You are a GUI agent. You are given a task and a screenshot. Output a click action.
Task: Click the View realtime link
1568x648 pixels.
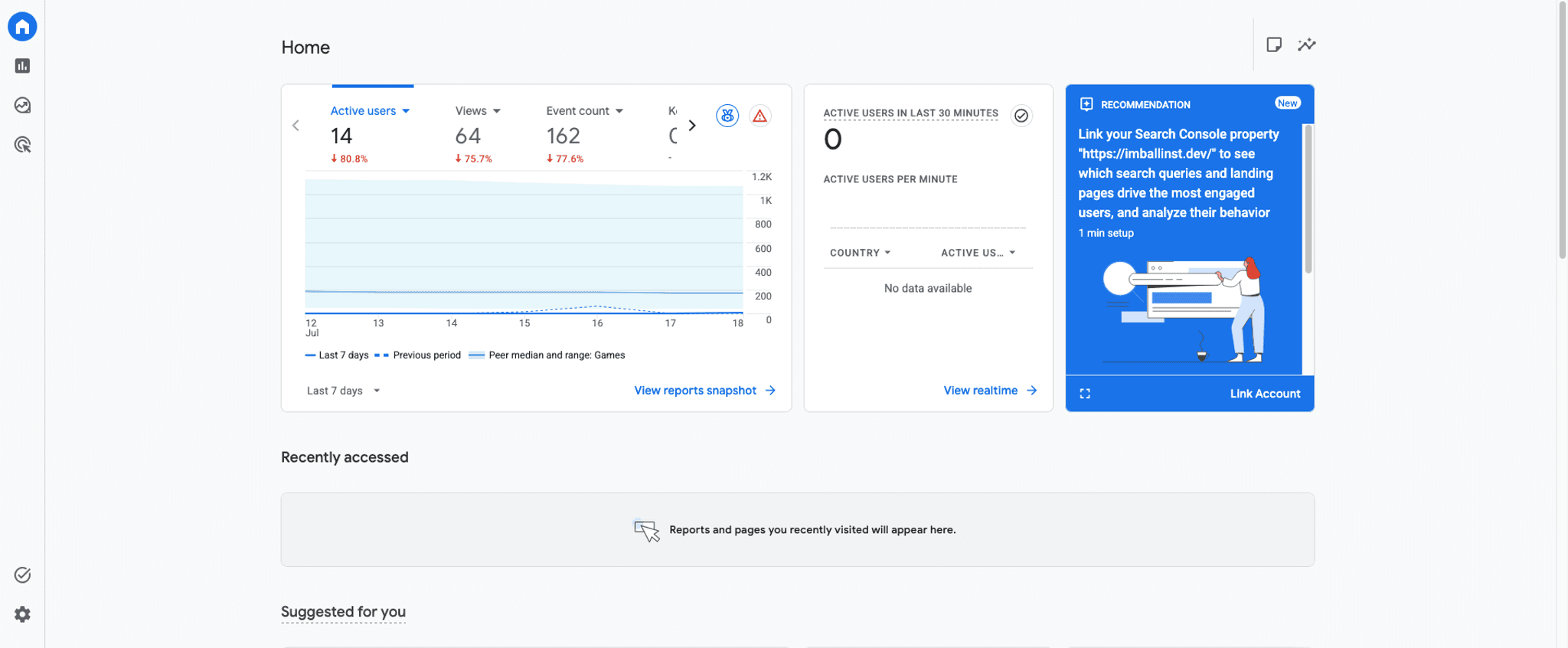tap(980, 391)
